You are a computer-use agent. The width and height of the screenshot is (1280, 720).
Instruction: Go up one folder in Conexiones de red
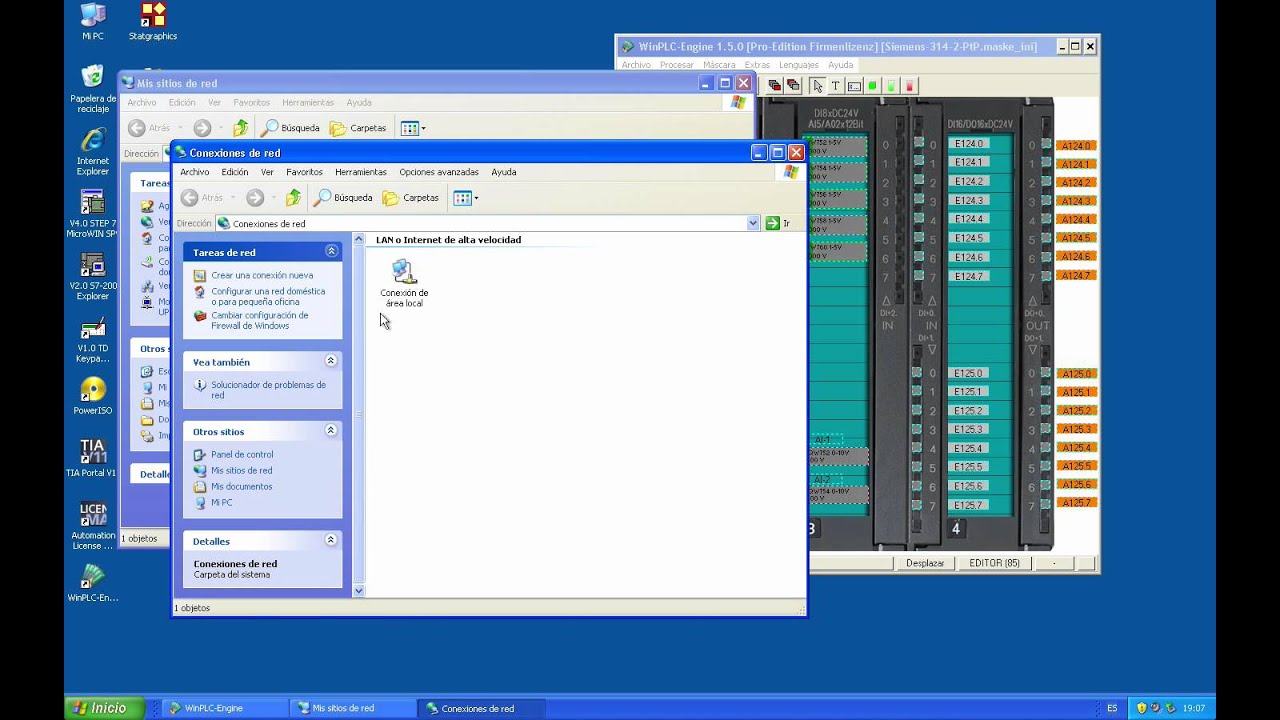point(293,198)
